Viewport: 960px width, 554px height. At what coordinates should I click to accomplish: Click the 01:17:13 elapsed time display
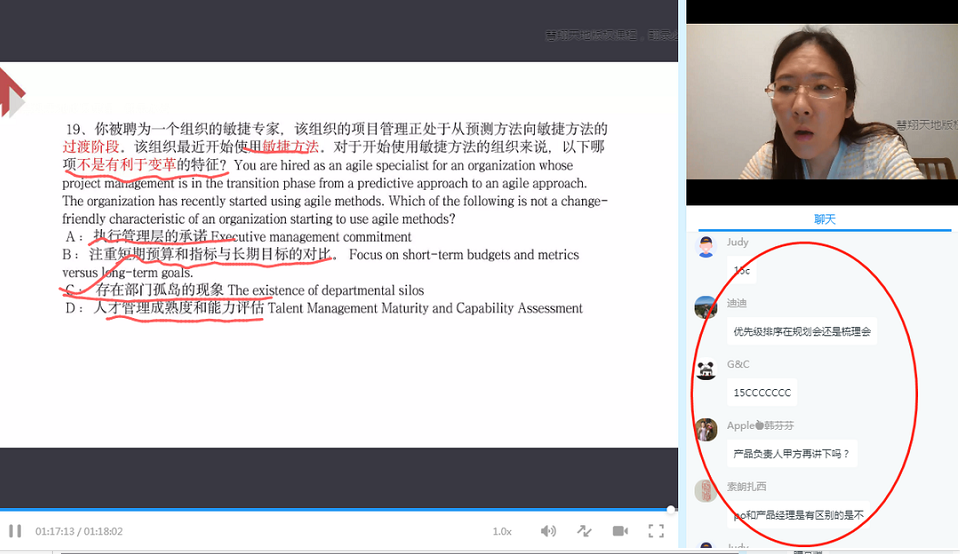click(x=56, y=532)
